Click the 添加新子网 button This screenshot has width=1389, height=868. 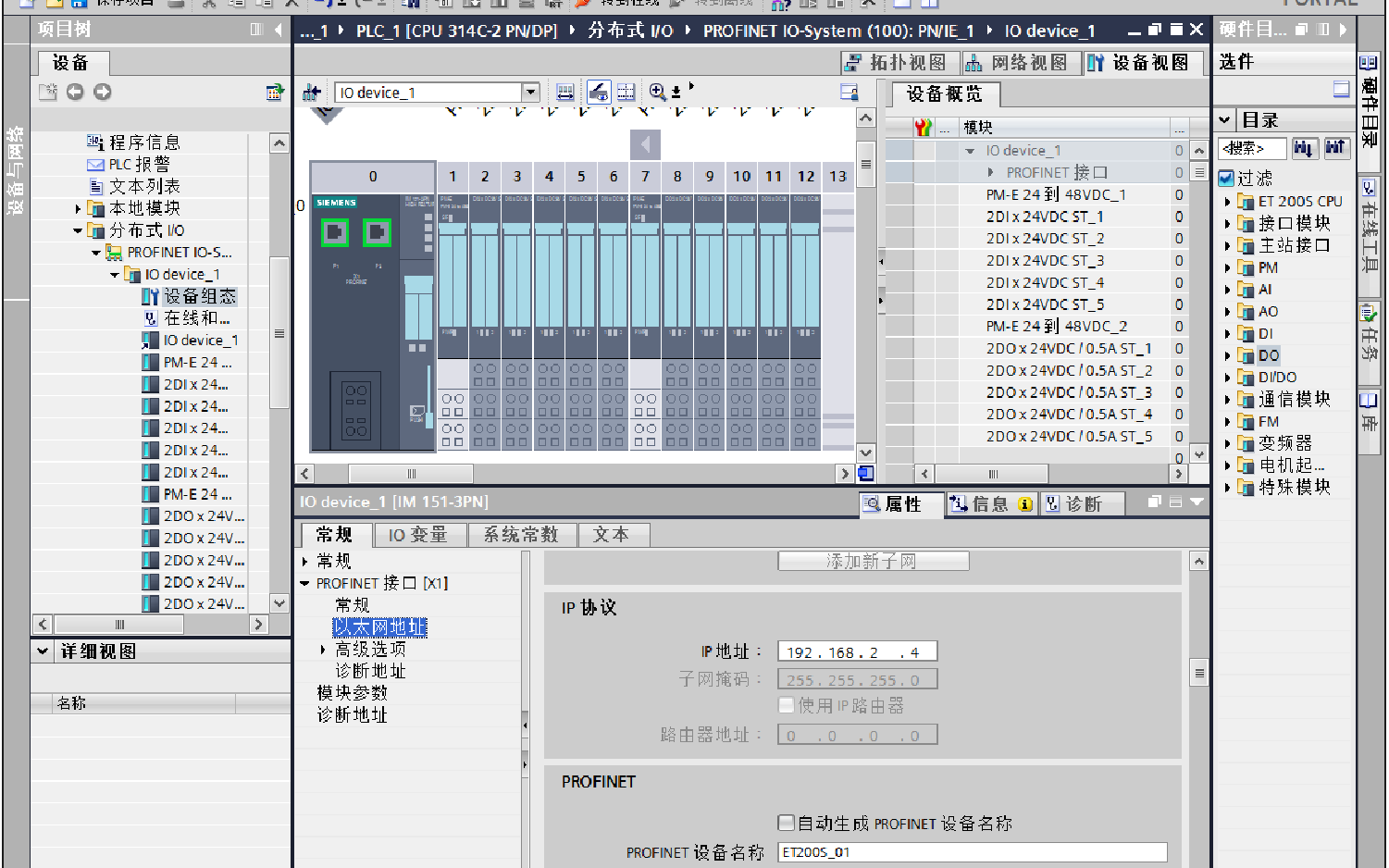873,562
